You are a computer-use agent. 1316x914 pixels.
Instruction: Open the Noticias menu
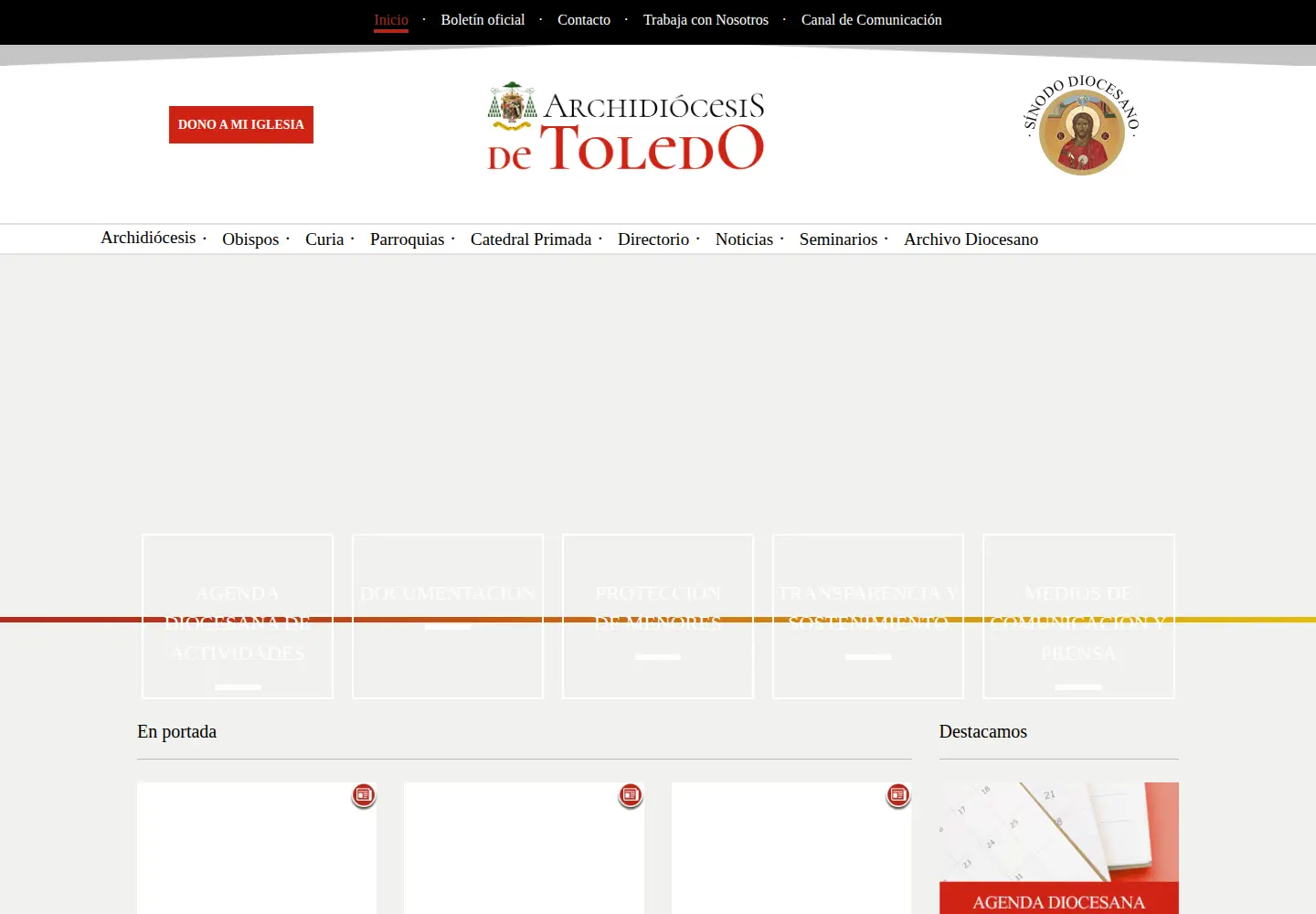(744, 239)
